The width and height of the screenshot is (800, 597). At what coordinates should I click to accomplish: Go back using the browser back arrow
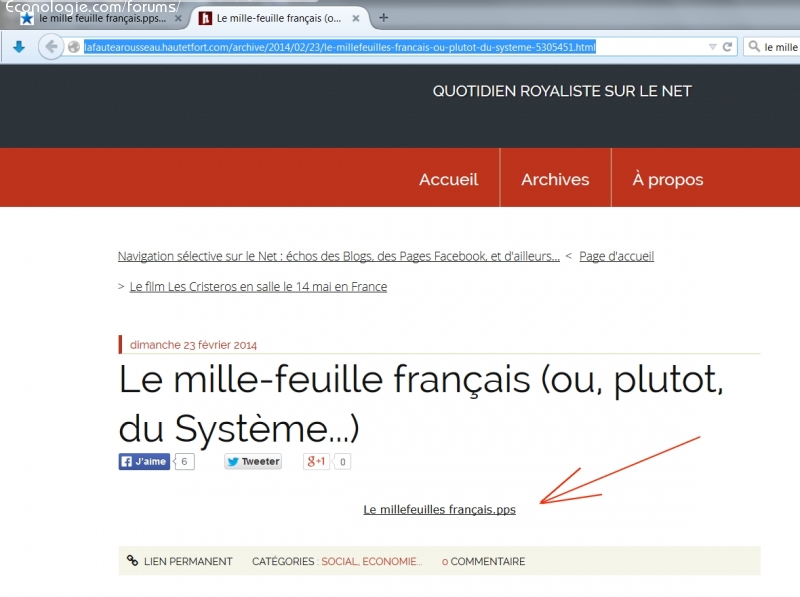50,47
